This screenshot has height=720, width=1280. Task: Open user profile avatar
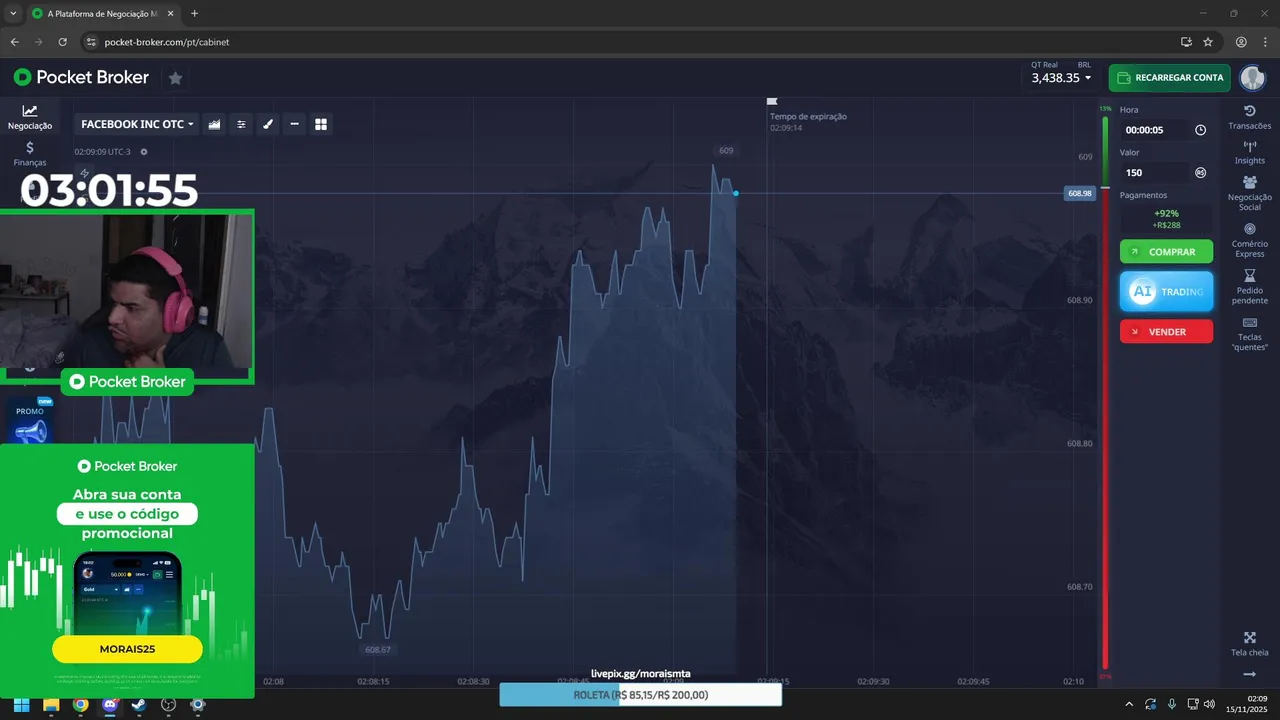pyautogui.click(x=1252, y=77)
